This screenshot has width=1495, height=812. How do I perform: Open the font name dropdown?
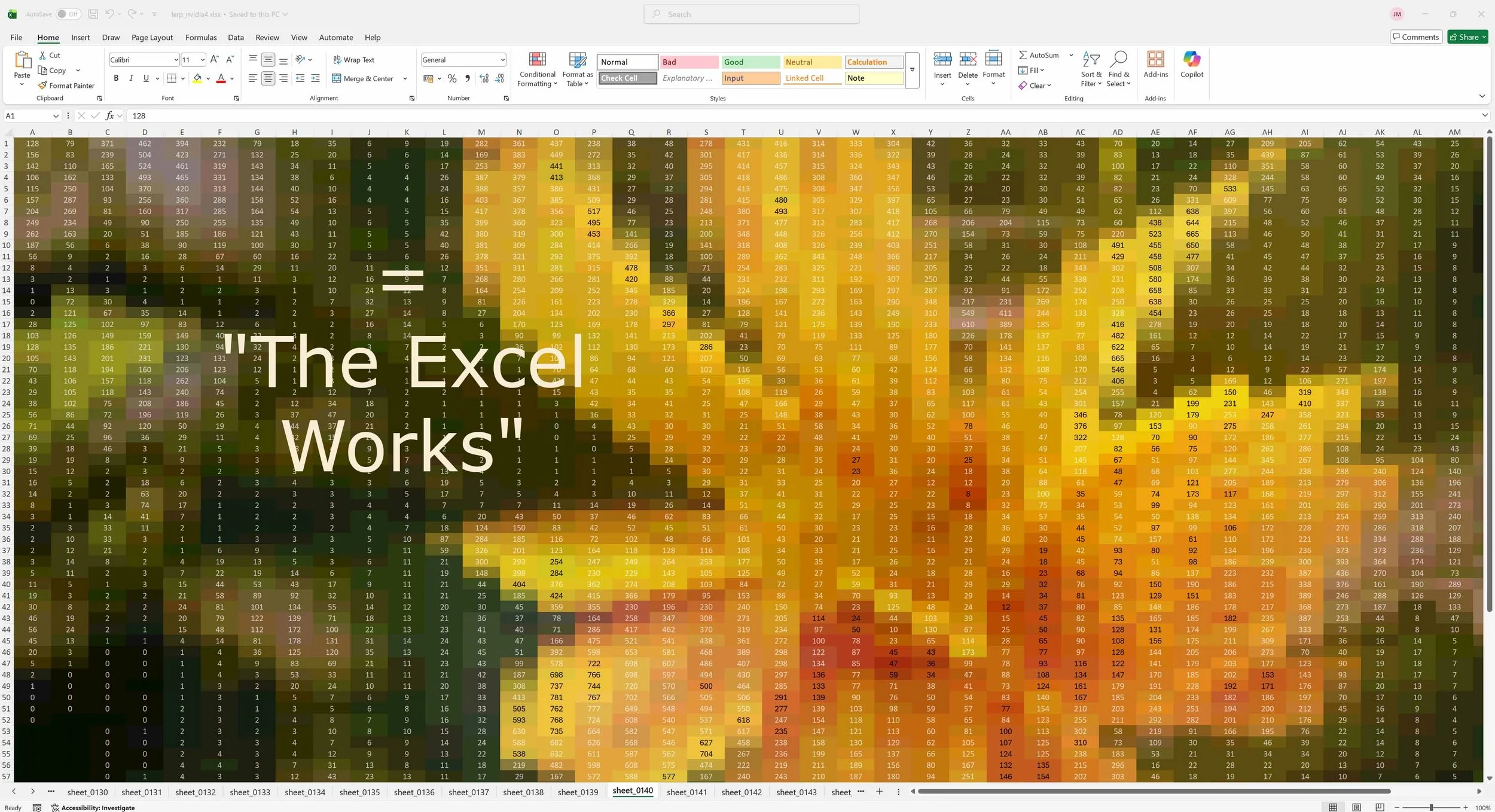pyautogui.click(x=176, y=60)
